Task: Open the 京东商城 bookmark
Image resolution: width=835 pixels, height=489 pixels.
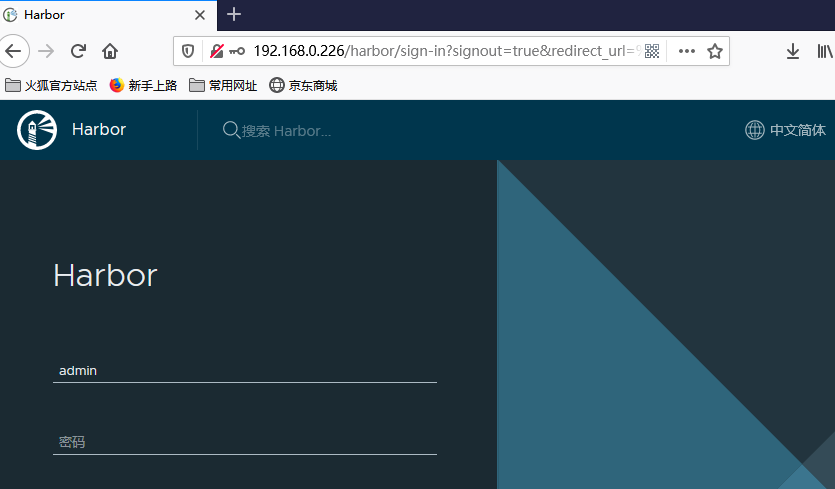Action: click(303, 85)
